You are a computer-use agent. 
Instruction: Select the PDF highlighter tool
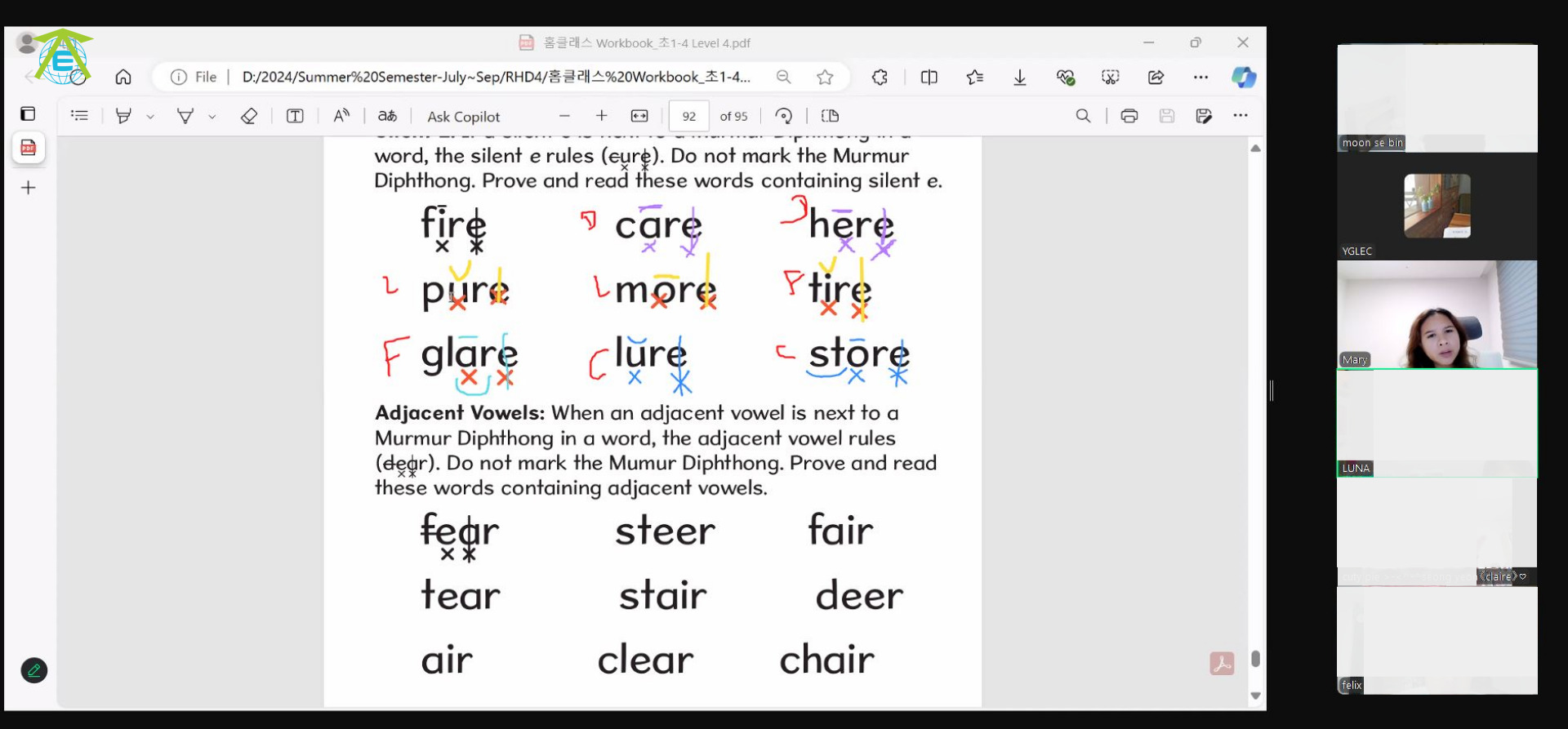click(x=185, y=116)
